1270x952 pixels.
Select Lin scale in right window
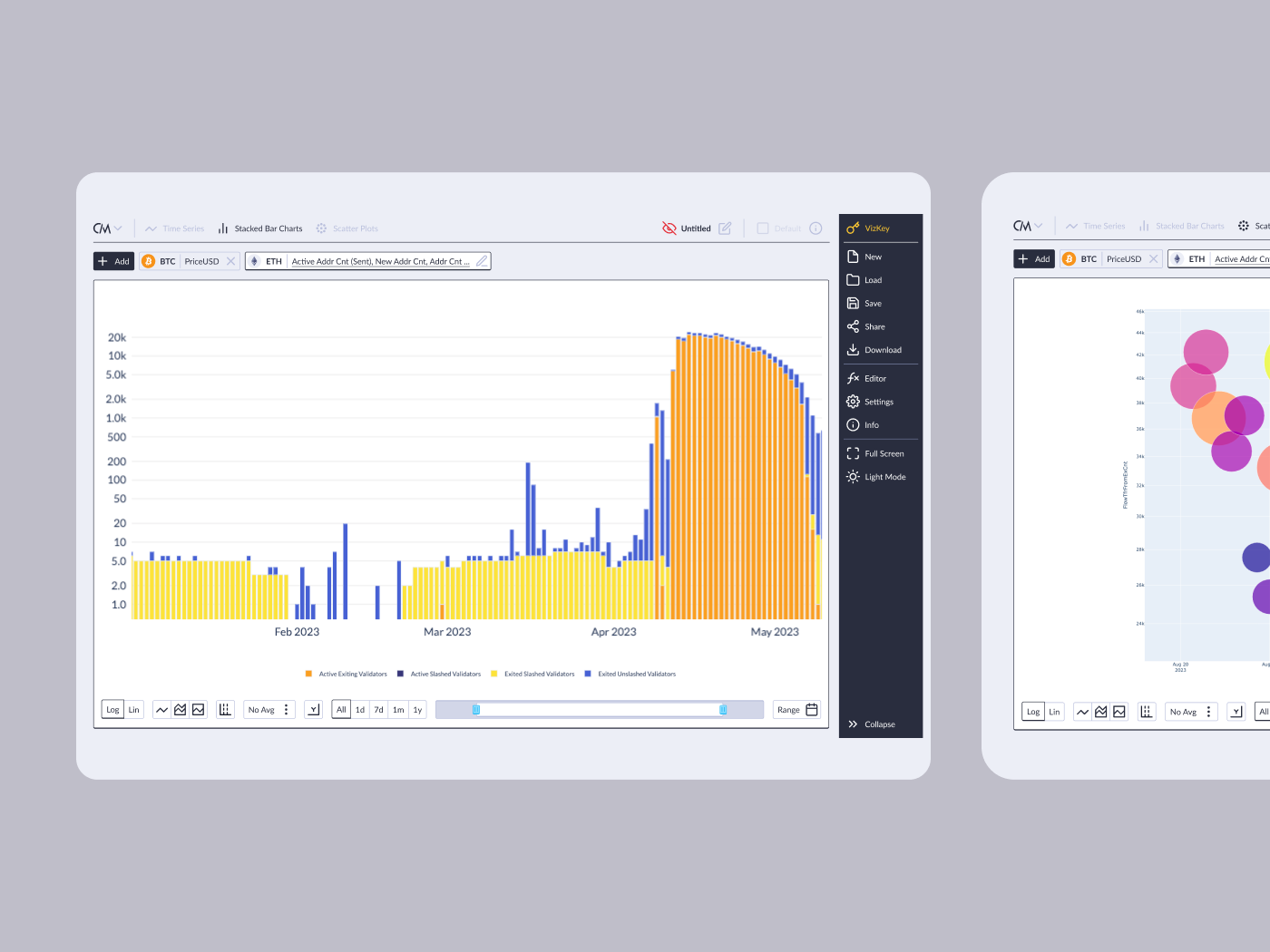(x=1054, y=712)
